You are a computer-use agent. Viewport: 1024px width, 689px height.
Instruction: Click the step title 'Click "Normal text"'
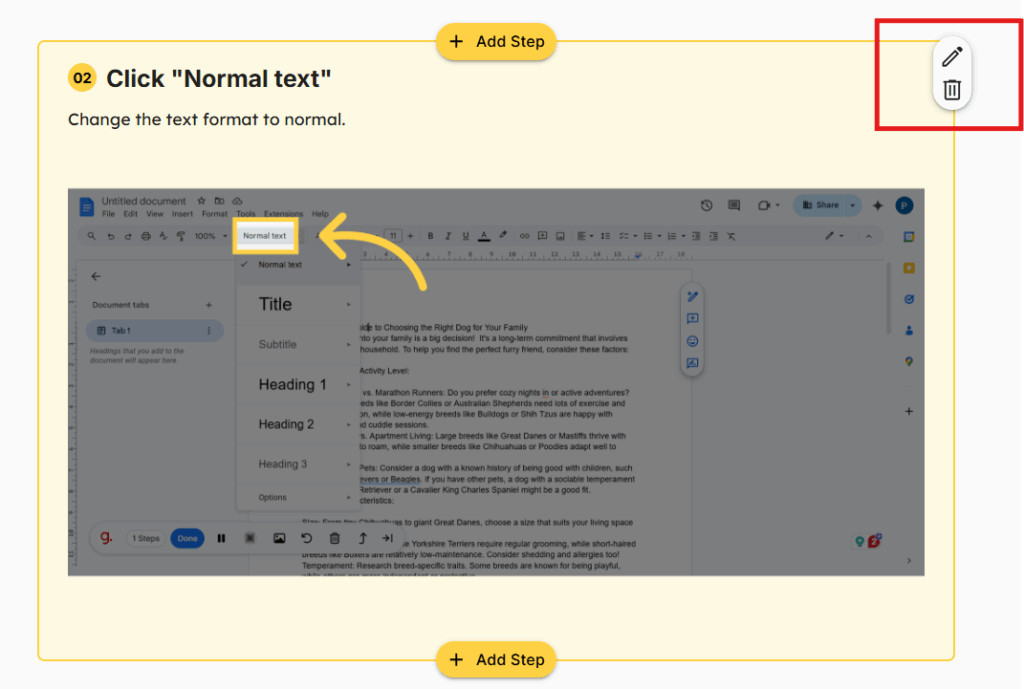pyautogui.click(x=219, y=78)
